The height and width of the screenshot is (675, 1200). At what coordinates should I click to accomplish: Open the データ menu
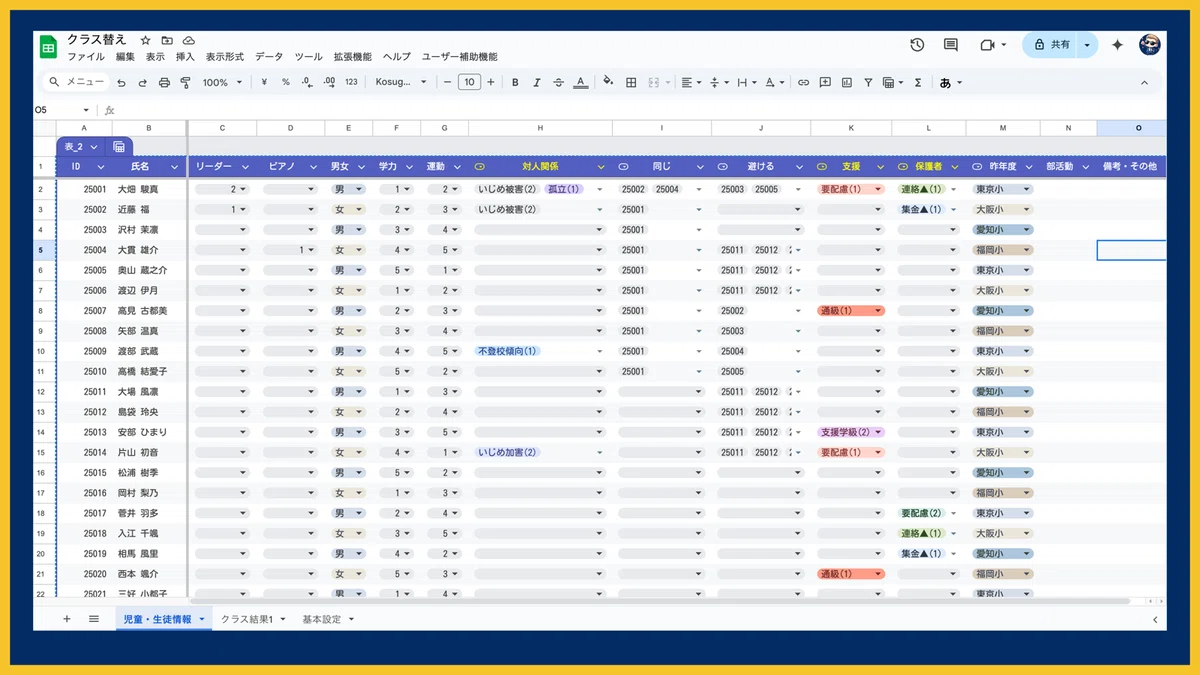point(269,57)
